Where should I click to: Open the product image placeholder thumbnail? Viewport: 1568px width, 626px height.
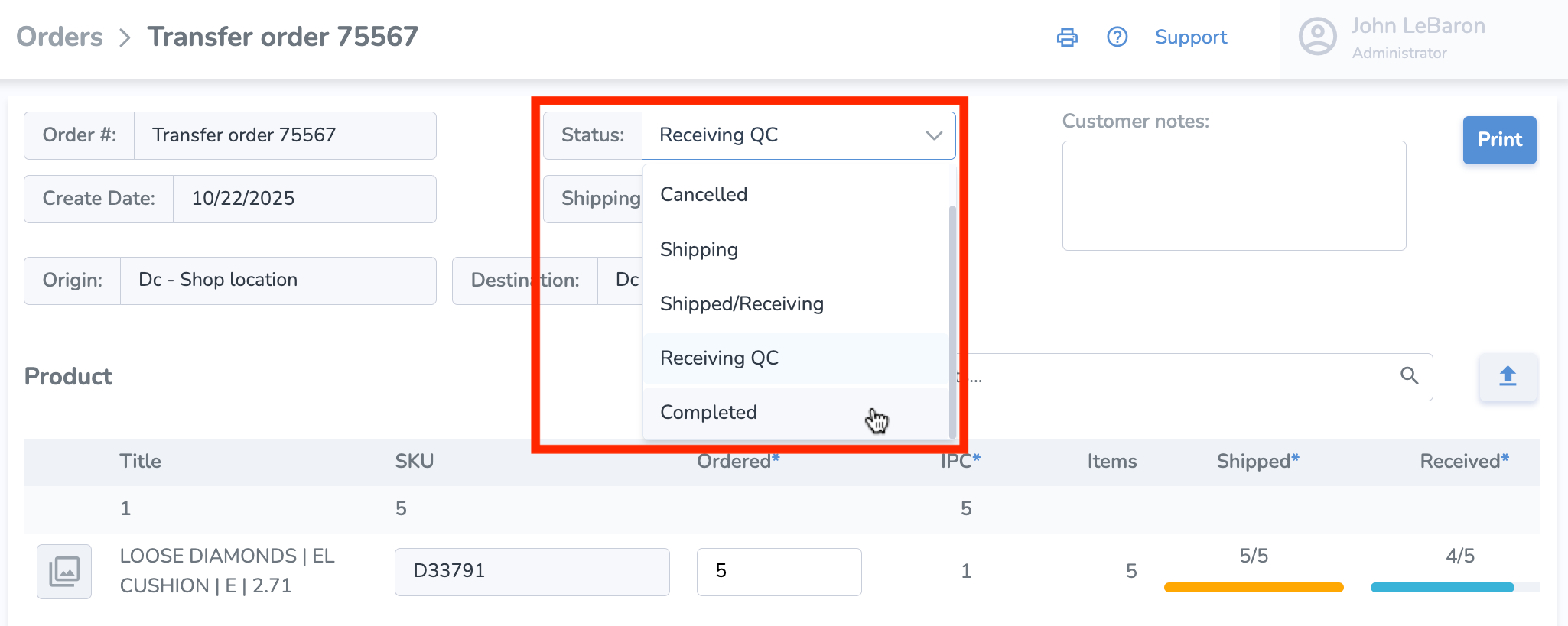coord(64,571)
